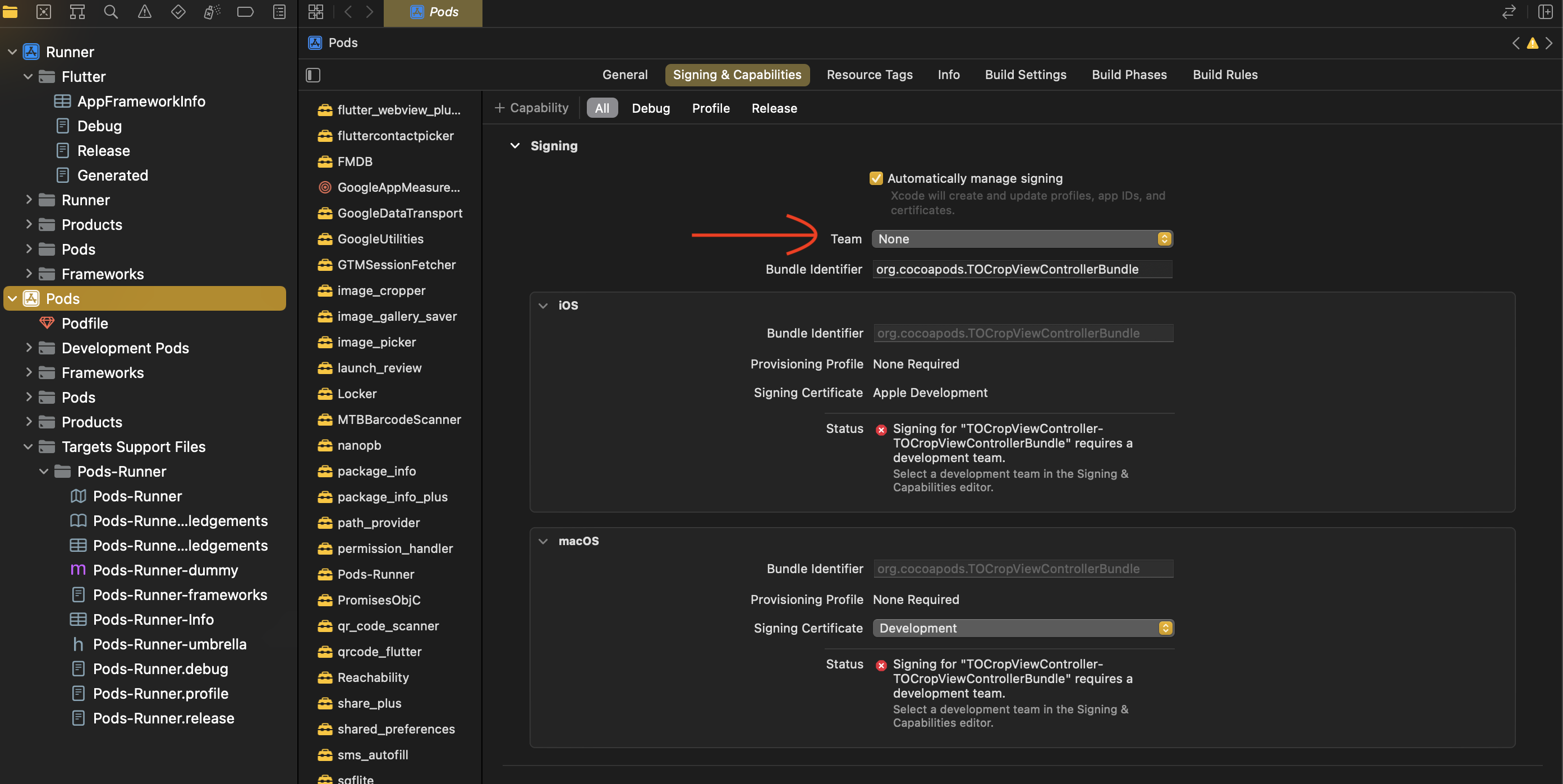Open the Report navigator icon
The image size is (1563, 784).
coord(279,12)
